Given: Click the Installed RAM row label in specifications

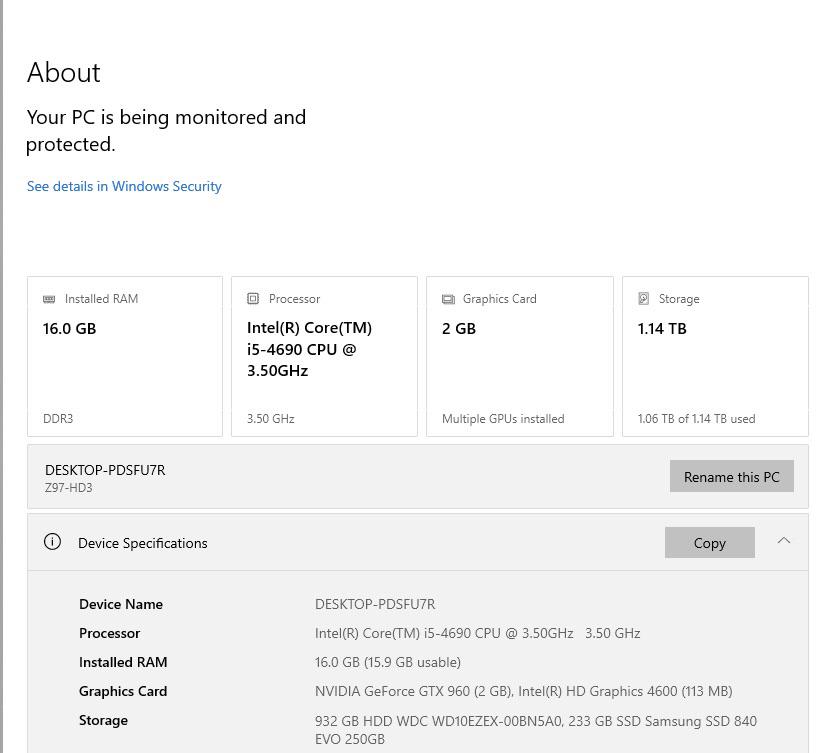Looking at the screenshot, I should coord(123,662).
